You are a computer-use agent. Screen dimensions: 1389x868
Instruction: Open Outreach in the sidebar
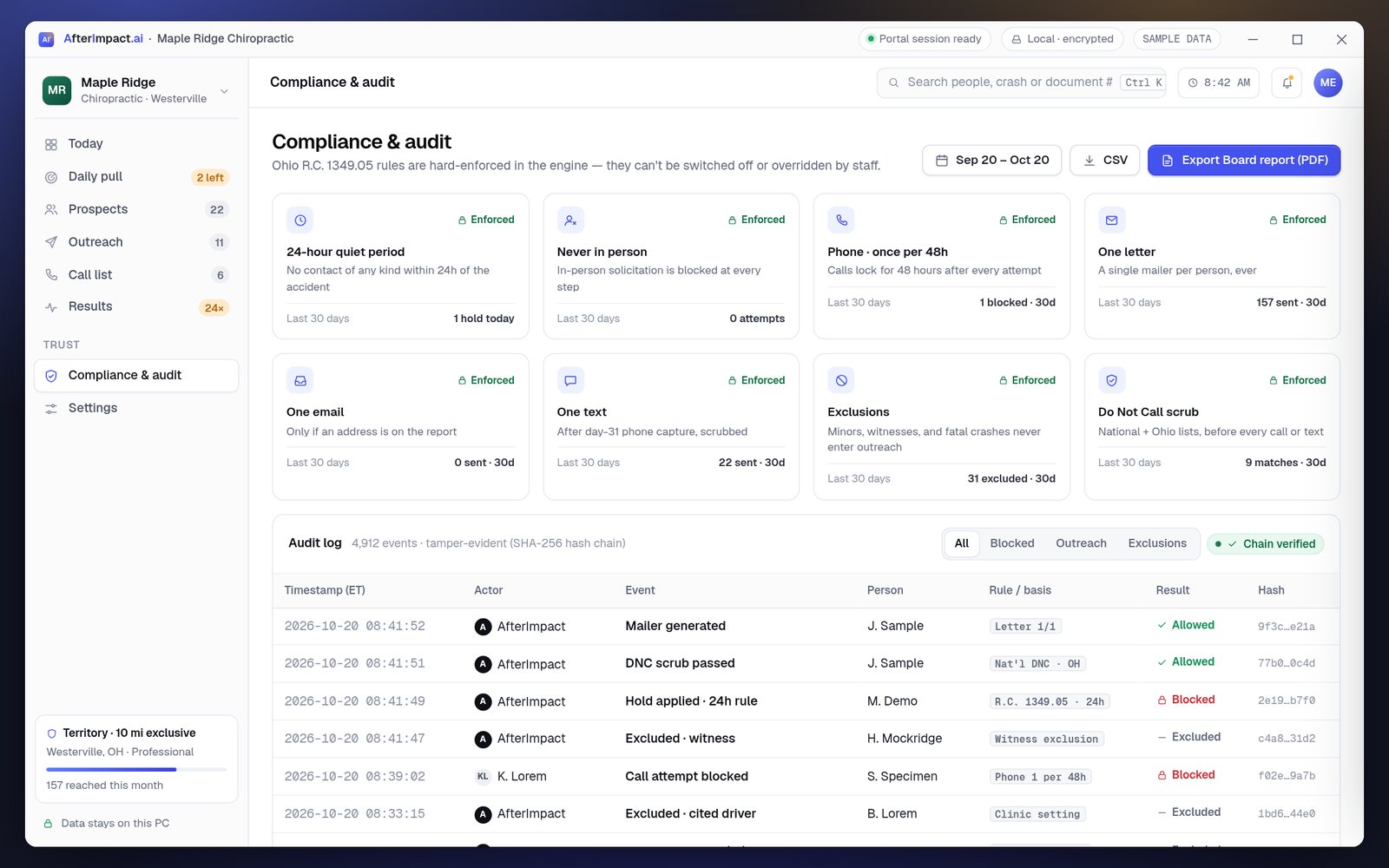(x=136, y=242)
